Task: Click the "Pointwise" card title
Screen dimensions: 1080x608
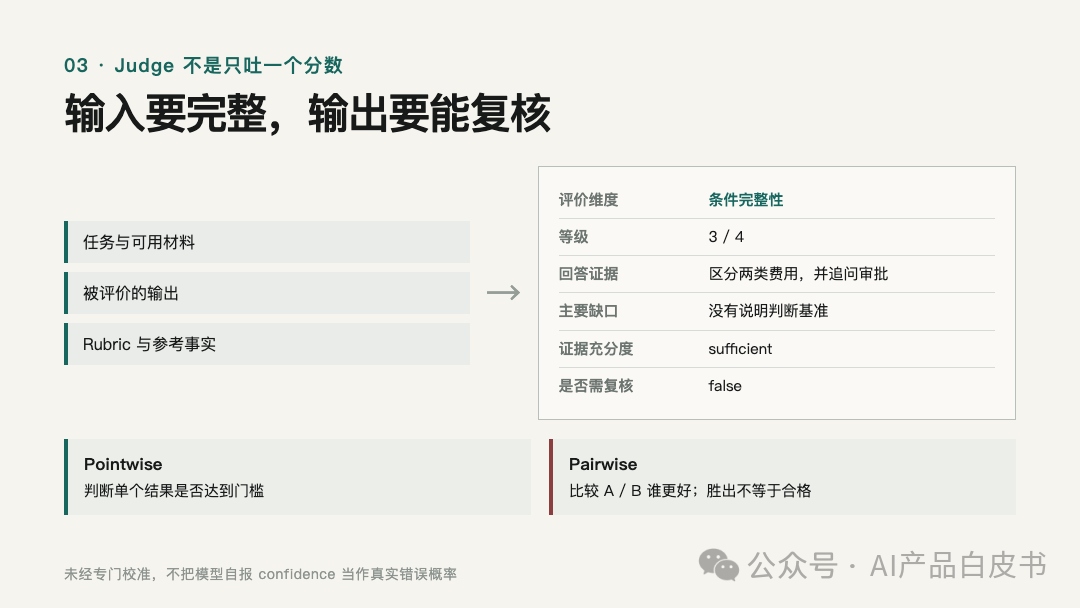Action: pyautogui.click(x=123, y=464)
